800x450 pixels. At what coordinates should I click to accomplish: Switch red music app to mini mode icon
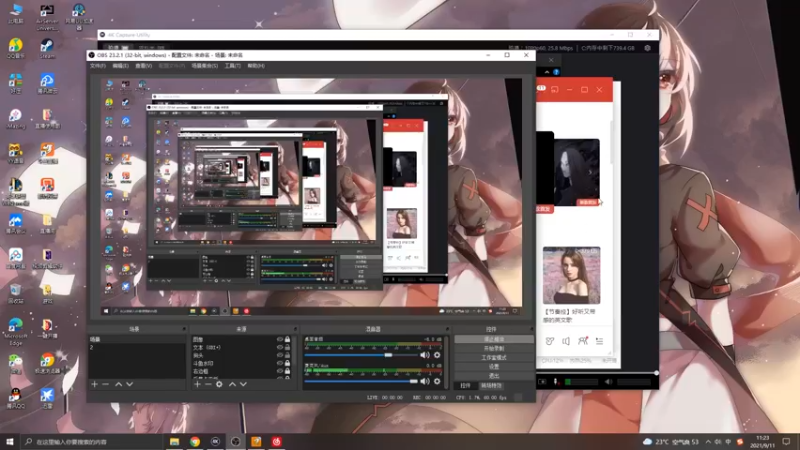(555, 89)
